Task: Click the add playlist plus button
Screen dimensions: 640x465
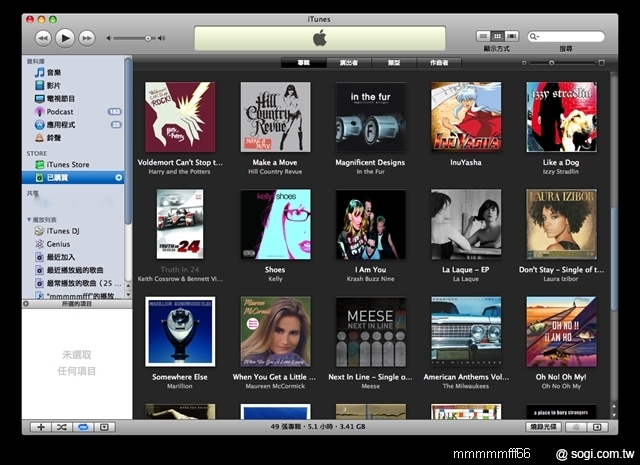Action: [x=41, y=427]
